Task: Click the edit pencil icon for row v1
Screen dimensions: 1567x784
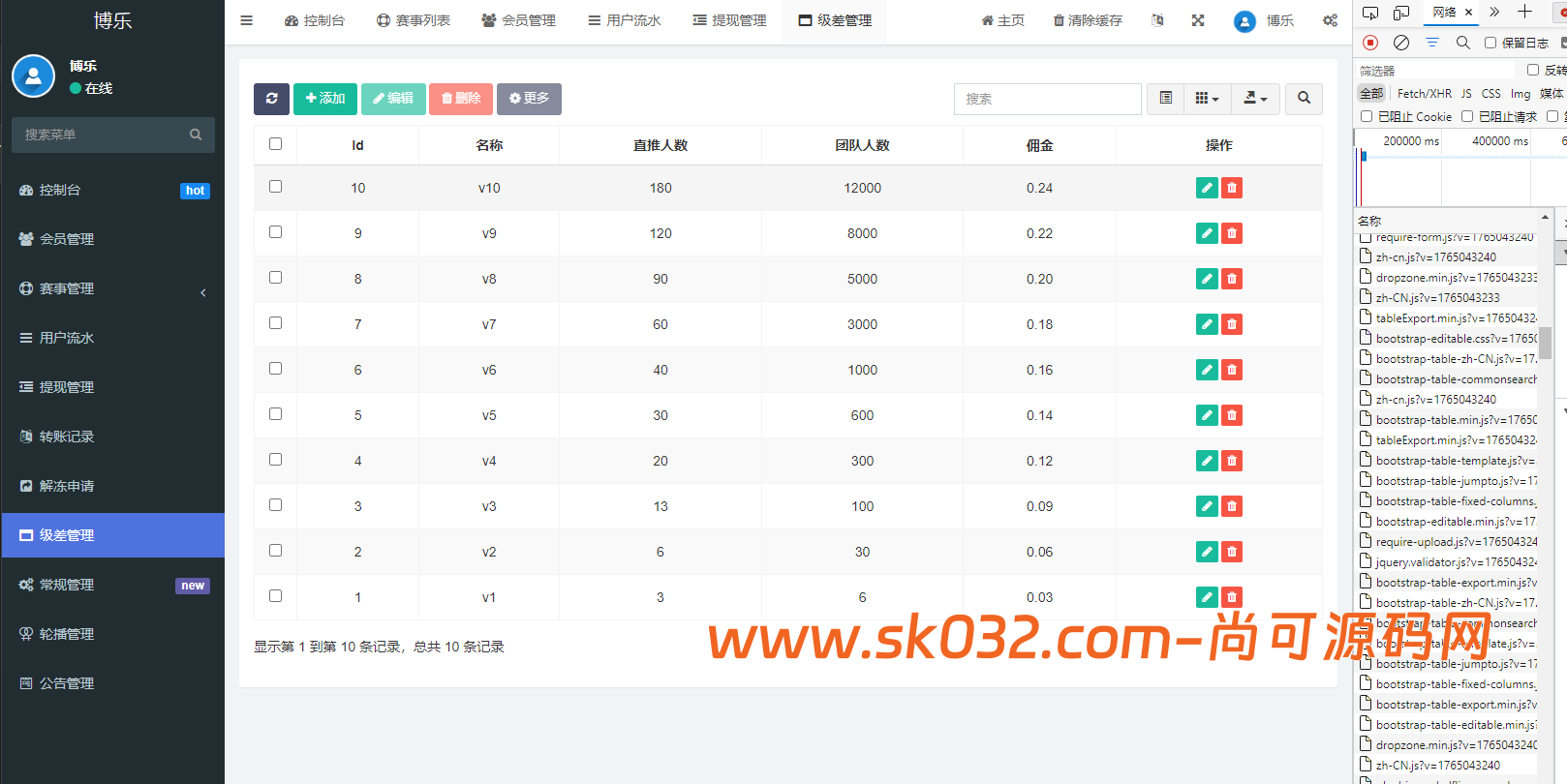Action: coord(1207,597)
